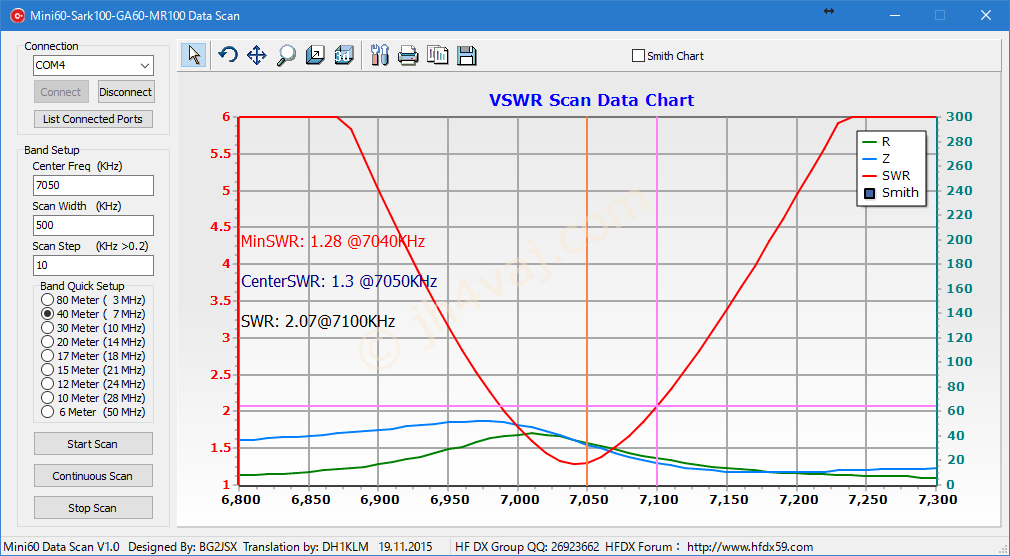Click Stop Scan button
The width and height of the screenshot is (1010, 556).
93,508
